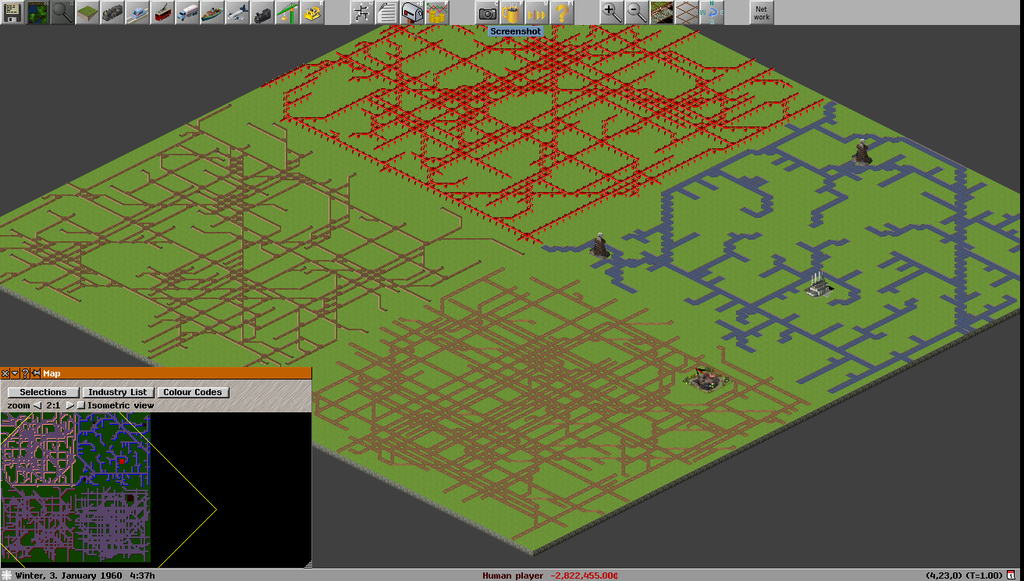1024x581 pixels.
Task: Show the Colour Codes legend in Map window
Action: 193,392
